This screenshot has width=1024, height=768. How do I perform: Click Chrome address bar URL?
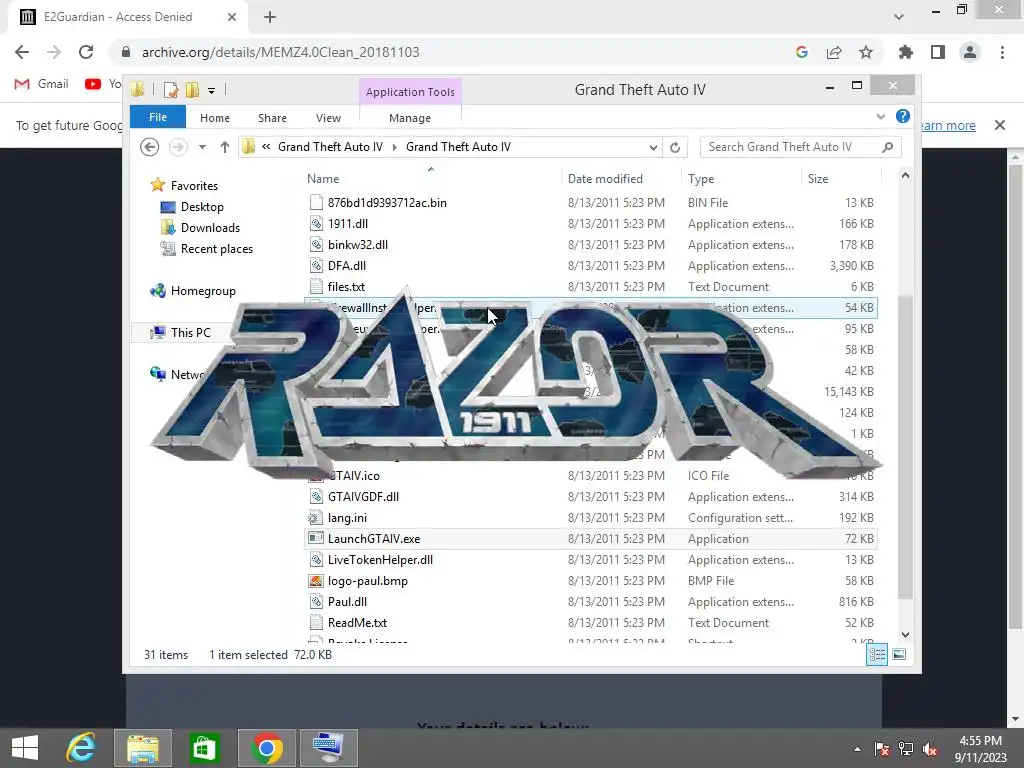coord(281,52)
